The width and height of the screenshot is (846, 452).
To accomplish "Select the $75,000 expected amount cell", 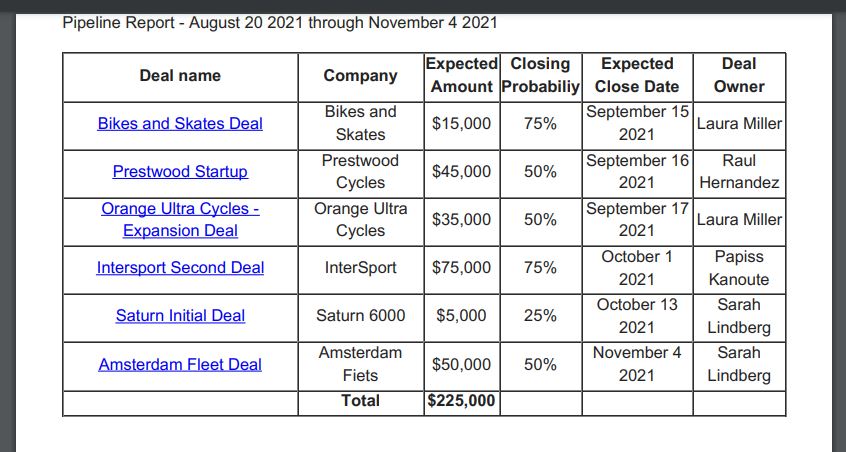I will coord(461,268).
